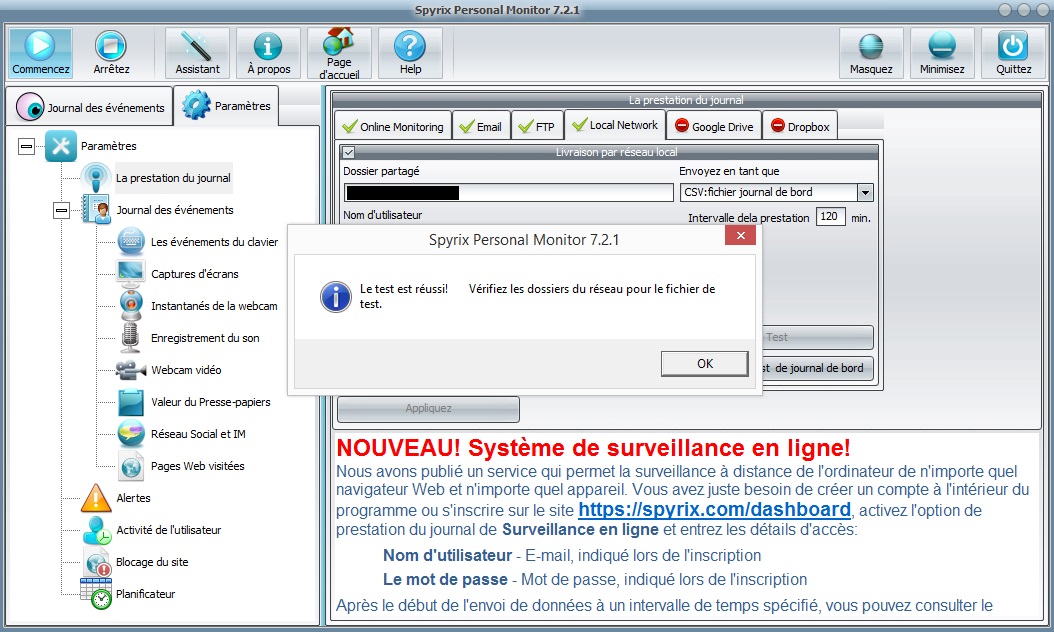Click the Arrêtez stop icon

111,46
